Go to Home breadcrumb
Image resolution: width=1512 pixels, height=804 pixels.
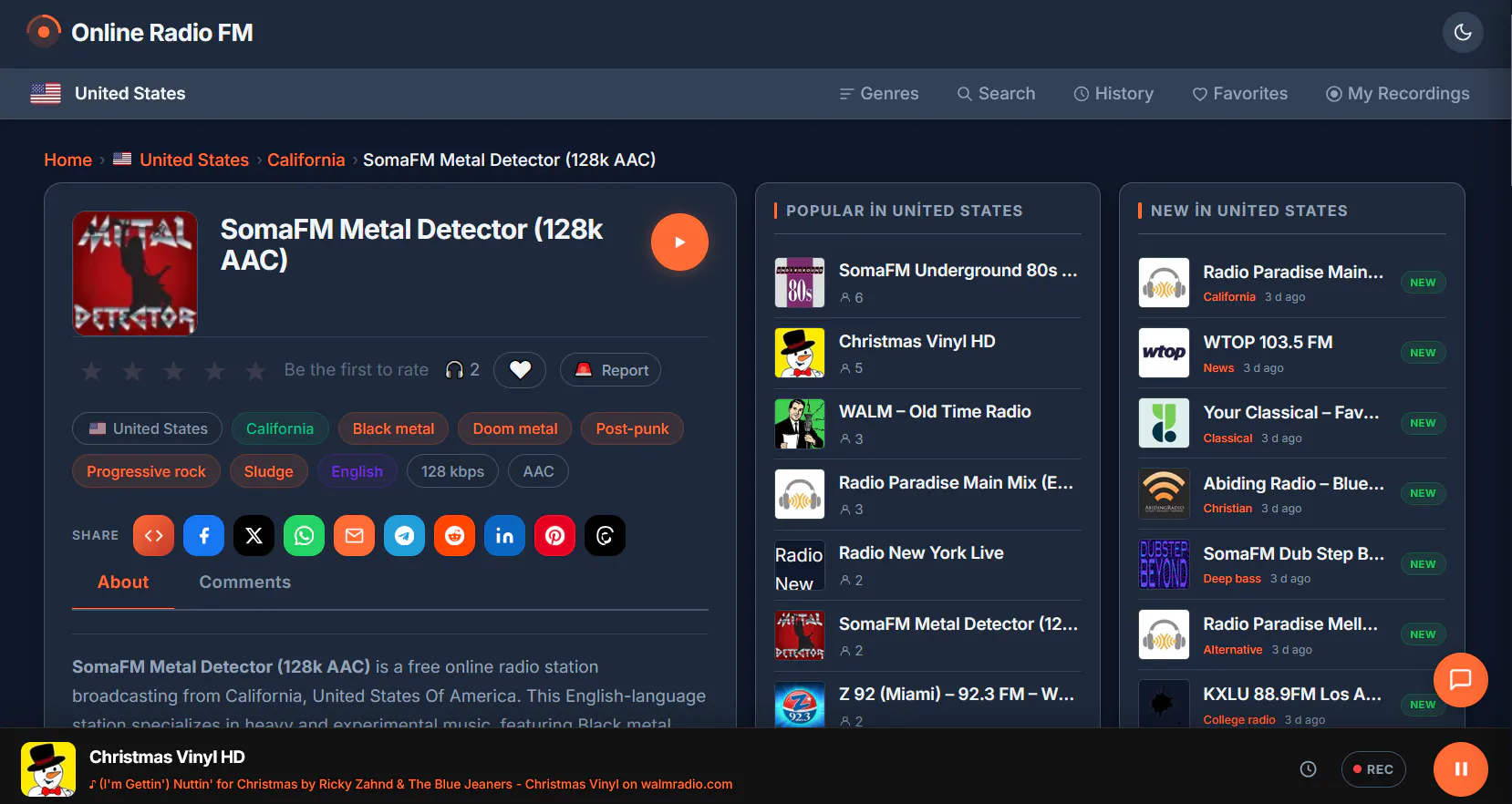[68, 160]
